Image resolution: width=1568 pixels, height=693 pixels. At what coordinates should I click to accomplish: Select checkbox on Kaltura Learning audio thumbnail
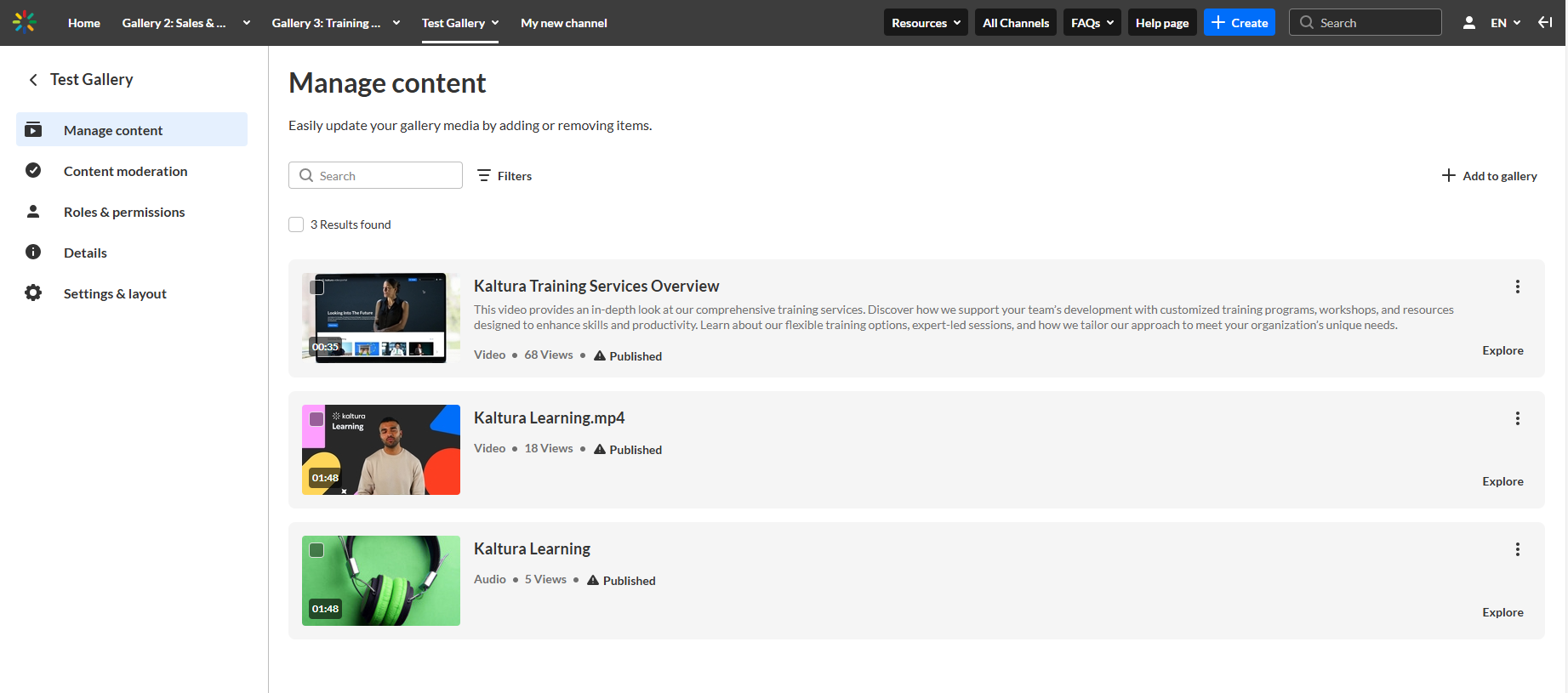click(316, 550)
